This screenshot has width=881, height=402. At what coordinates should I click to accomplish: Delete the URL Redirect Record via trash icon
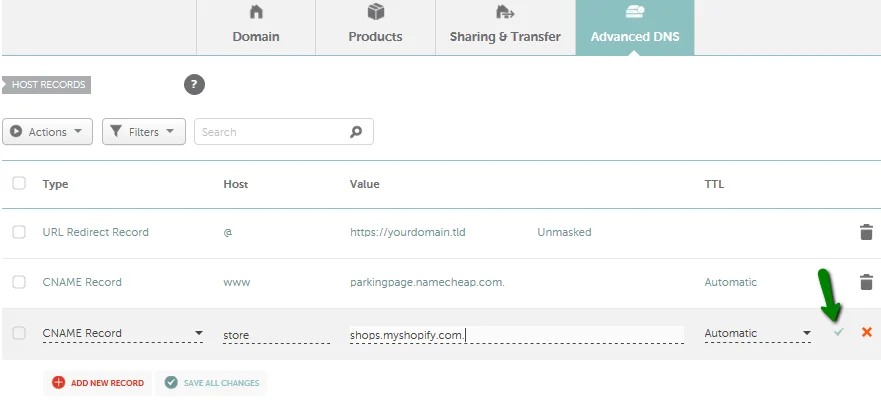click(x=866, y=232)
